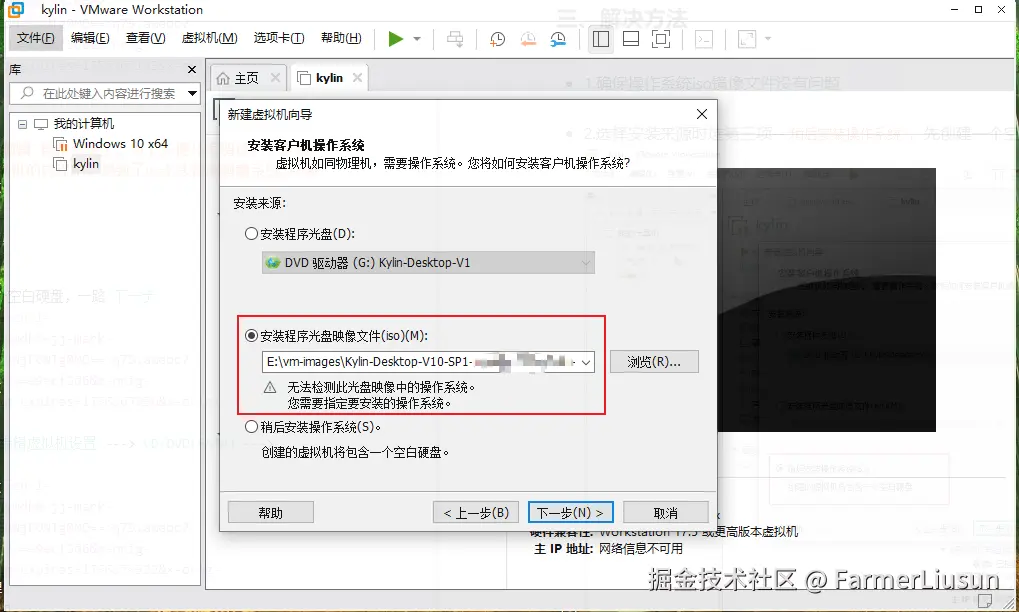Select 稍后安装操作系统(S) radio option
The width and height of the screenshot is (1019, 612).
tap(252, 427)
